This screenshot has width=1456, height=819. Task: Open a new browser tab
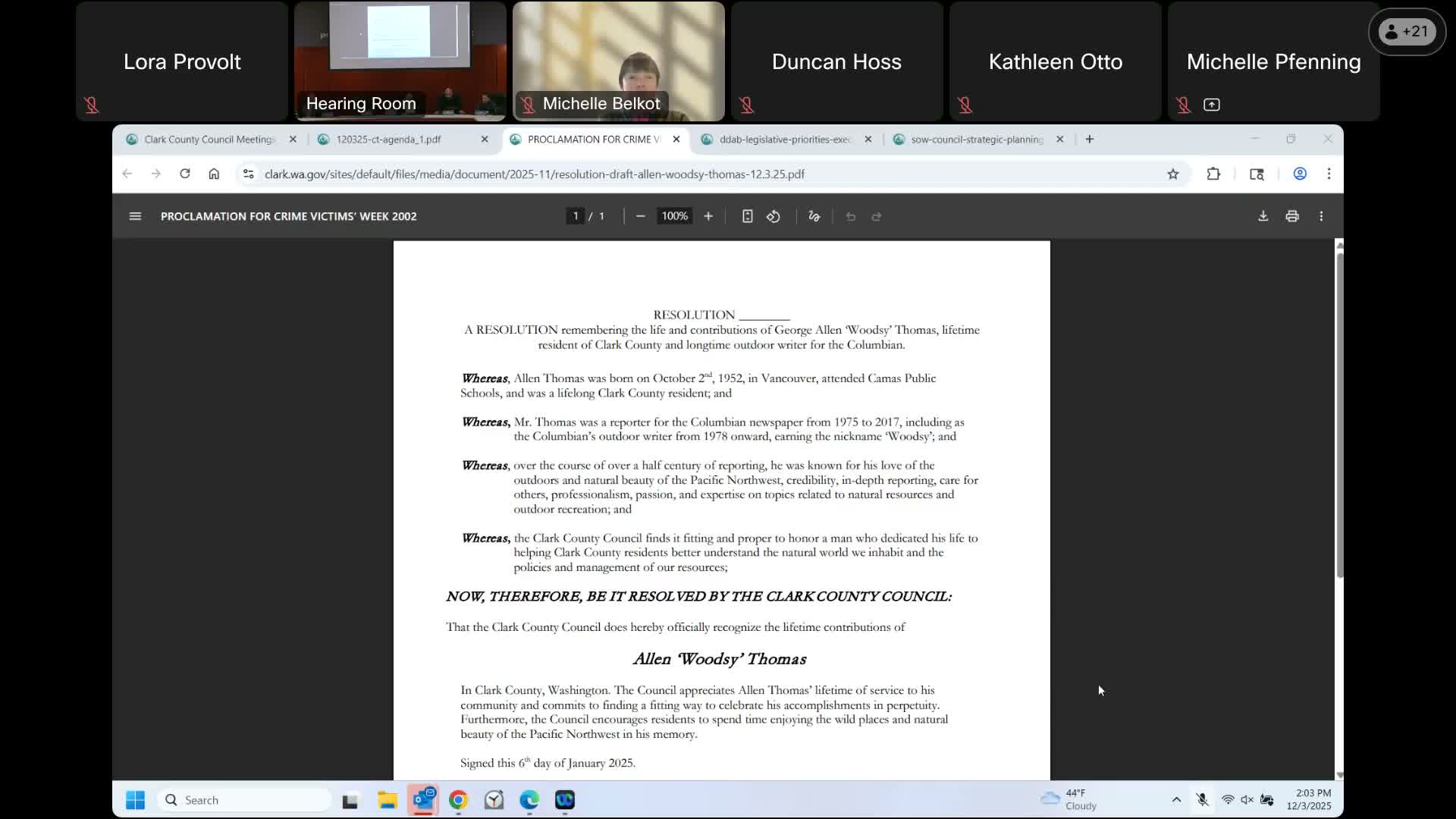click(1090, 139)
